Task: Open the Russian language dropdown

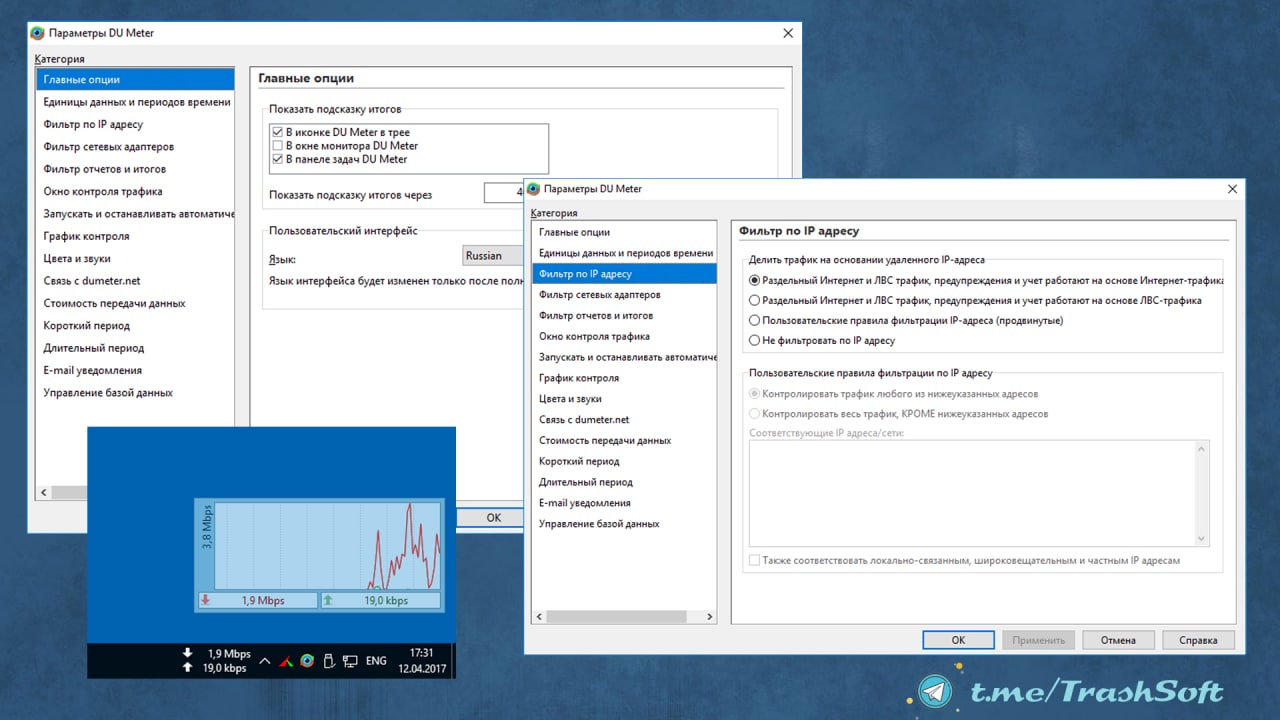Action: pyautogui.click(x=493, y=256)
